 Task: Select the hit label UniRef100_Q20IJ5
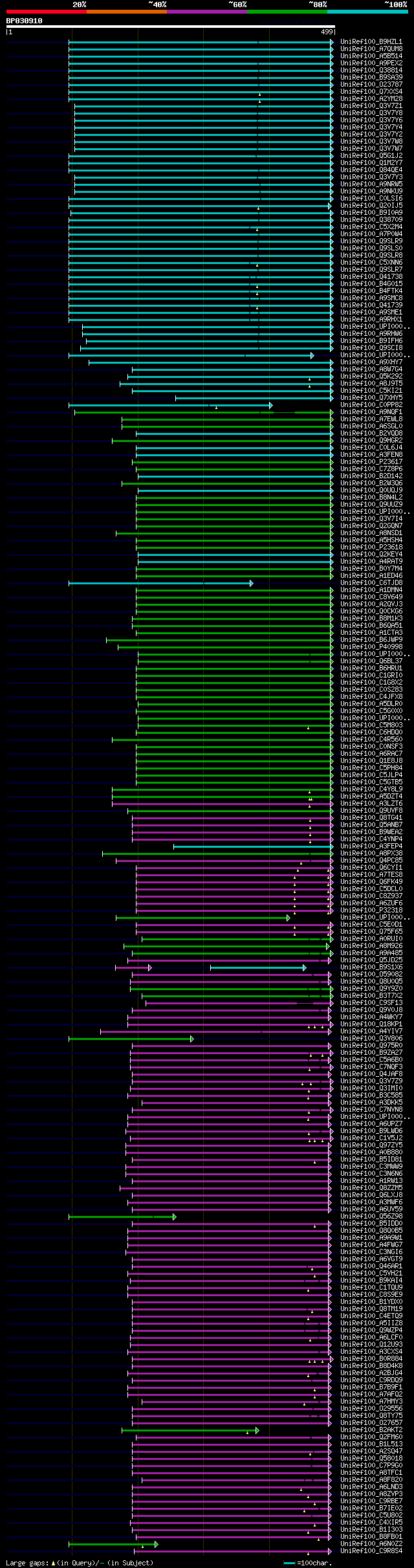[371, 206]
